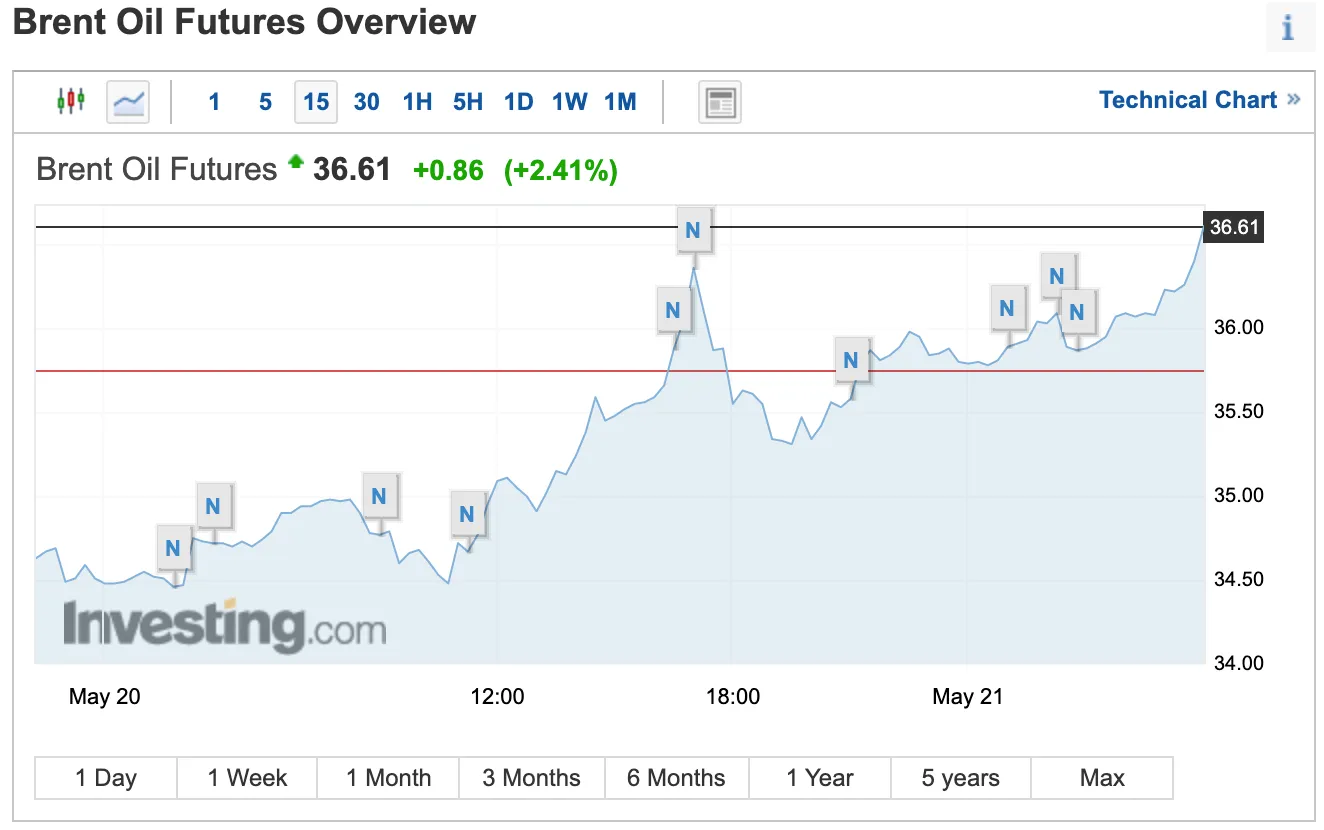Open the 1 Day range tab

pyautogui.click(x=106, y=778)
